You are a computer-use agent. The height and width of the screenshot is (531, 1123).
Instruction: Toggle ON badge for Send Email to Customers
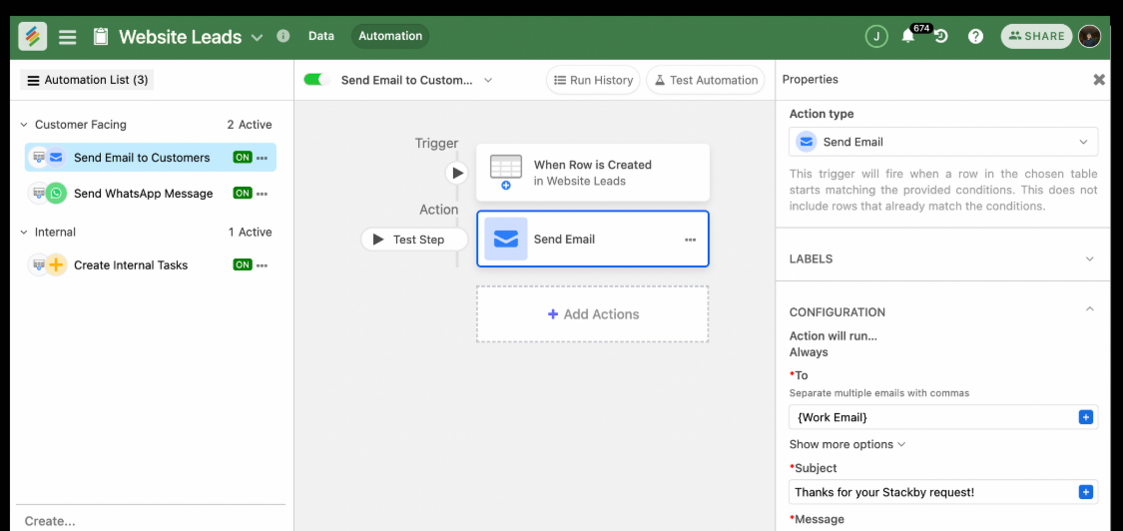242,158
